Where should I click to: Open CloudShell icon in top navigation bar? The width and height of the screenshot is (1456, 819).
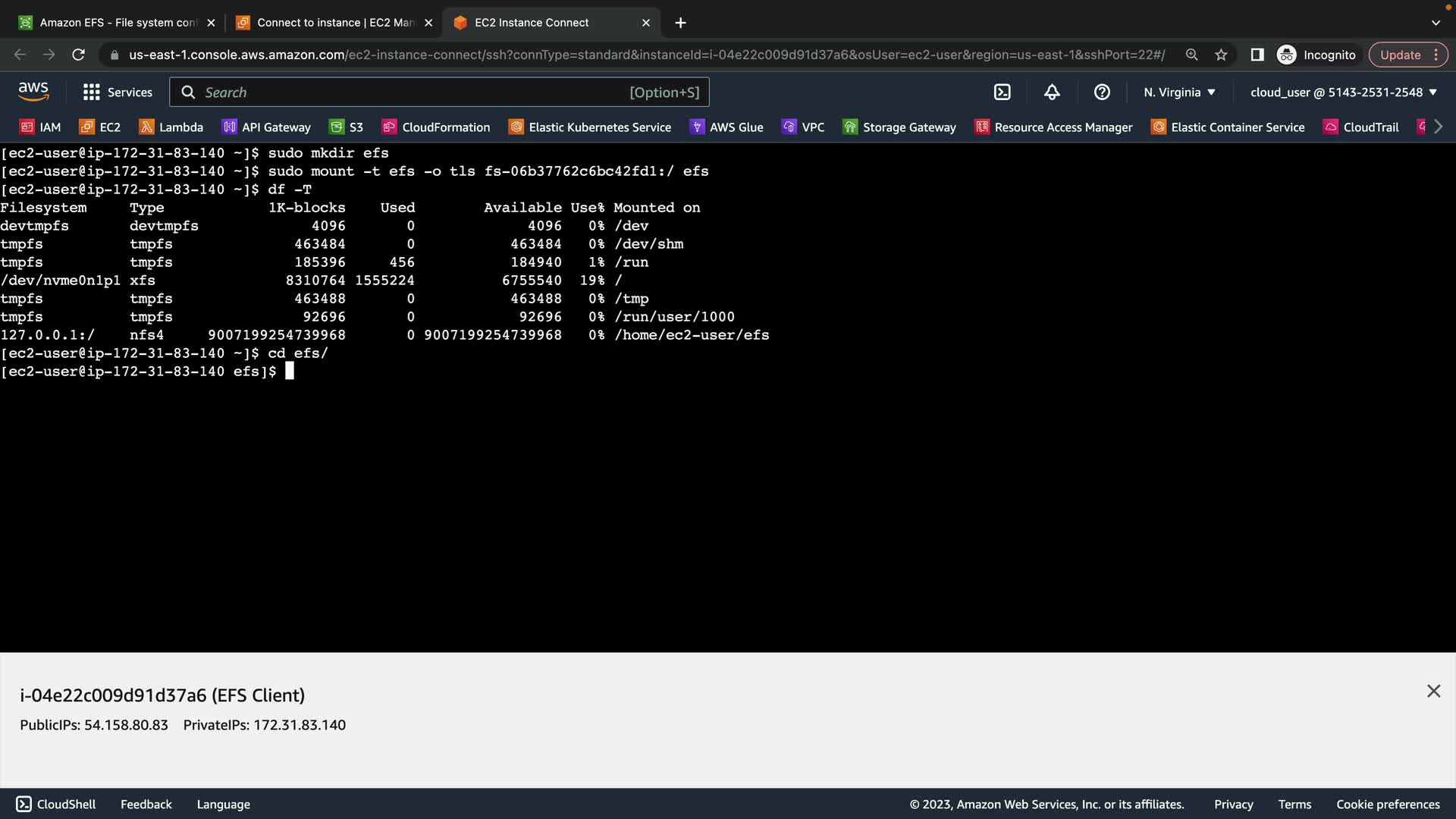point(1002,93)
